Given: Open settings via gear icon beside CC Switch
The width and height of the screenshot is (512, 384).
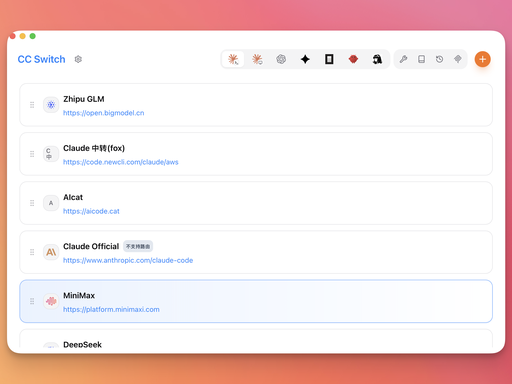Looking at the screenshot, I should click(x=78, y=59).
